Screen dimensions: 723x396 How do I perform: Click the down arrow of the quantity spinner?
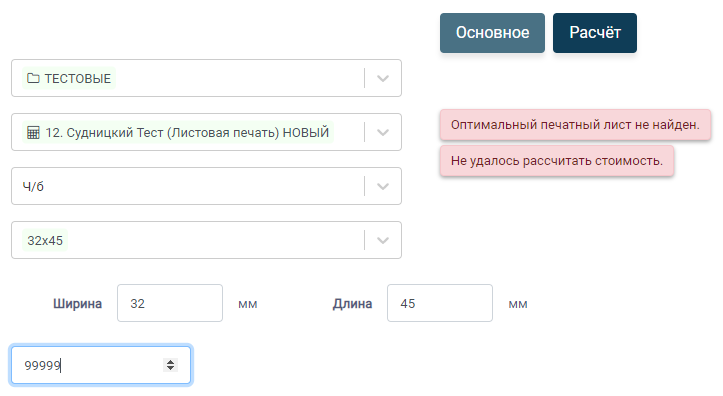[x=171, y=368]
